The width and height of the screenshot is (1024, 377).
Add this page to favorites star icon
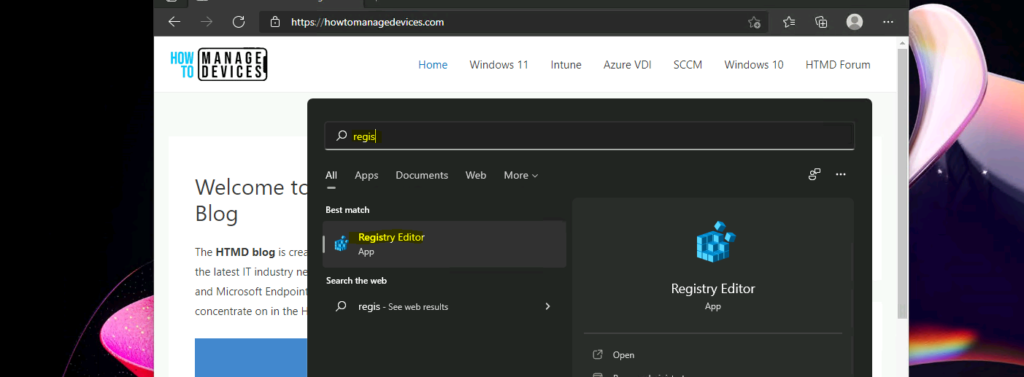point(754,22)
